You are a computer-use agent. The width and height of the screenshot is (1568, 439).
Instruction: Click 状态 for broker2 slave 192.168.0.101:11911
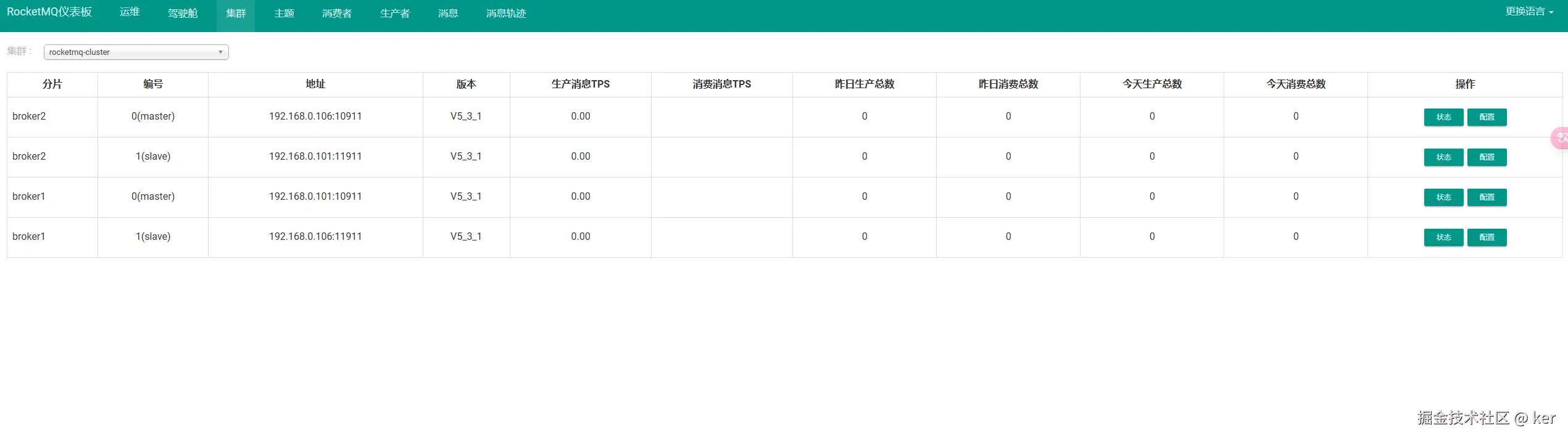click(1443, 157)
